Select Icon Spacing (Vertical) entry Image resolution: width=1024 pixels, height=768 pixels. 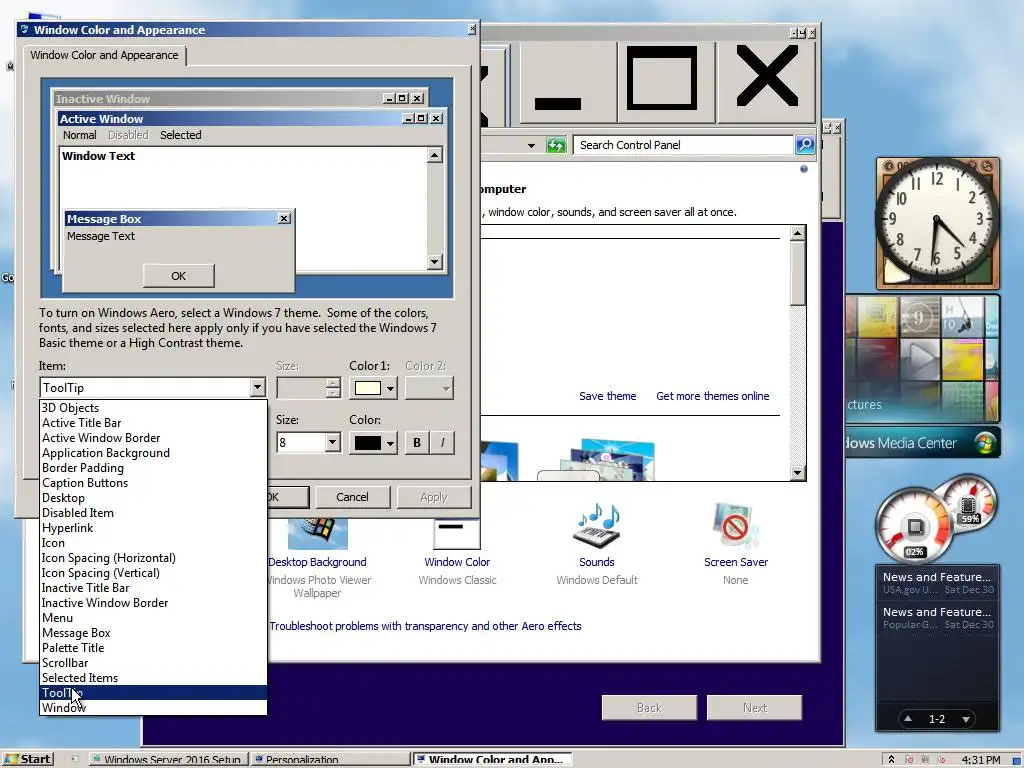click(x=153, y=573)
